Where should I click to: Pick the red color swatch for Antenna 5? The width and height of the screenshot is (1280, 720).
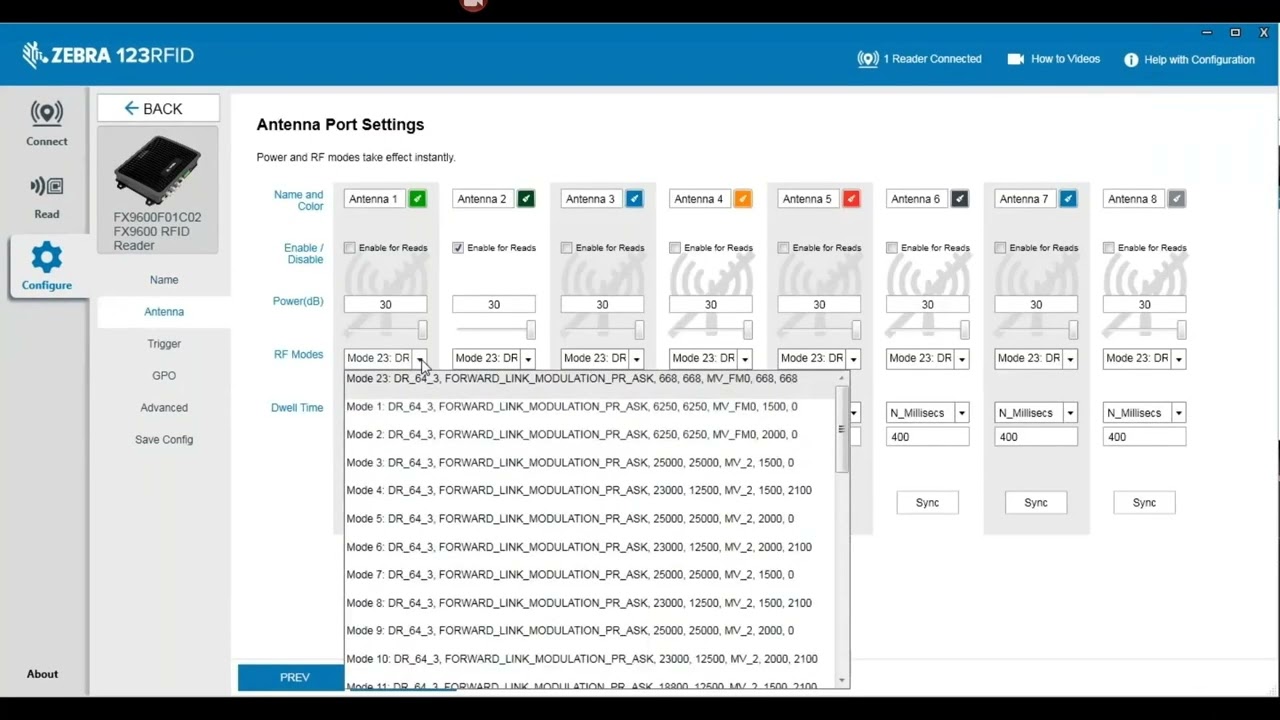(851, 199)
